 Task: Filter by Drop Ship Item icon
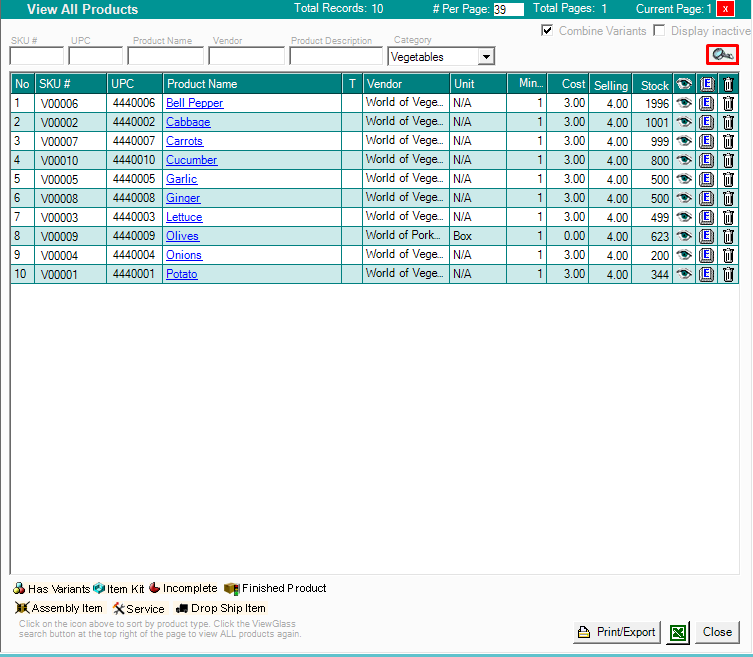click(x=182, y=608)
